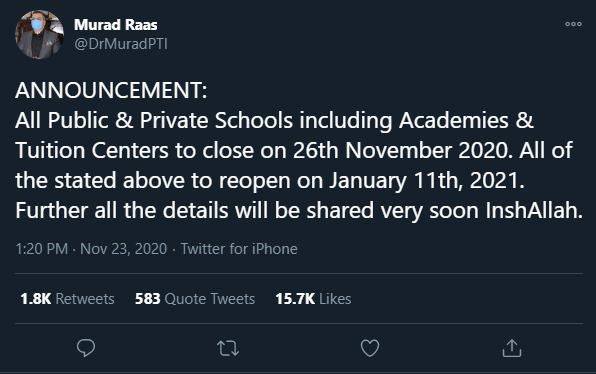Click the Murad Raas display name
Screen dimensions: 596x374
click(x=116, y=25)
